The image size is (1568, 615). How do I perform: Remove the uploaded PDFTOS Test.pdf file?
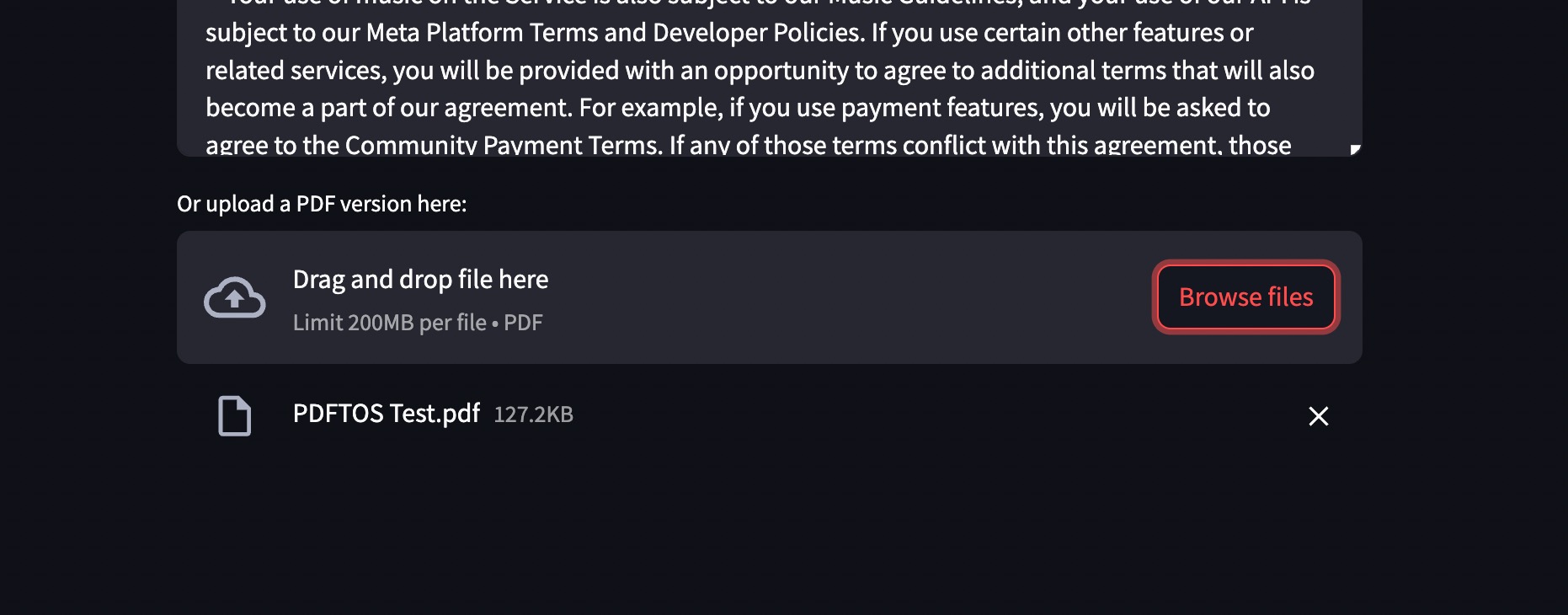[1318, 416]
